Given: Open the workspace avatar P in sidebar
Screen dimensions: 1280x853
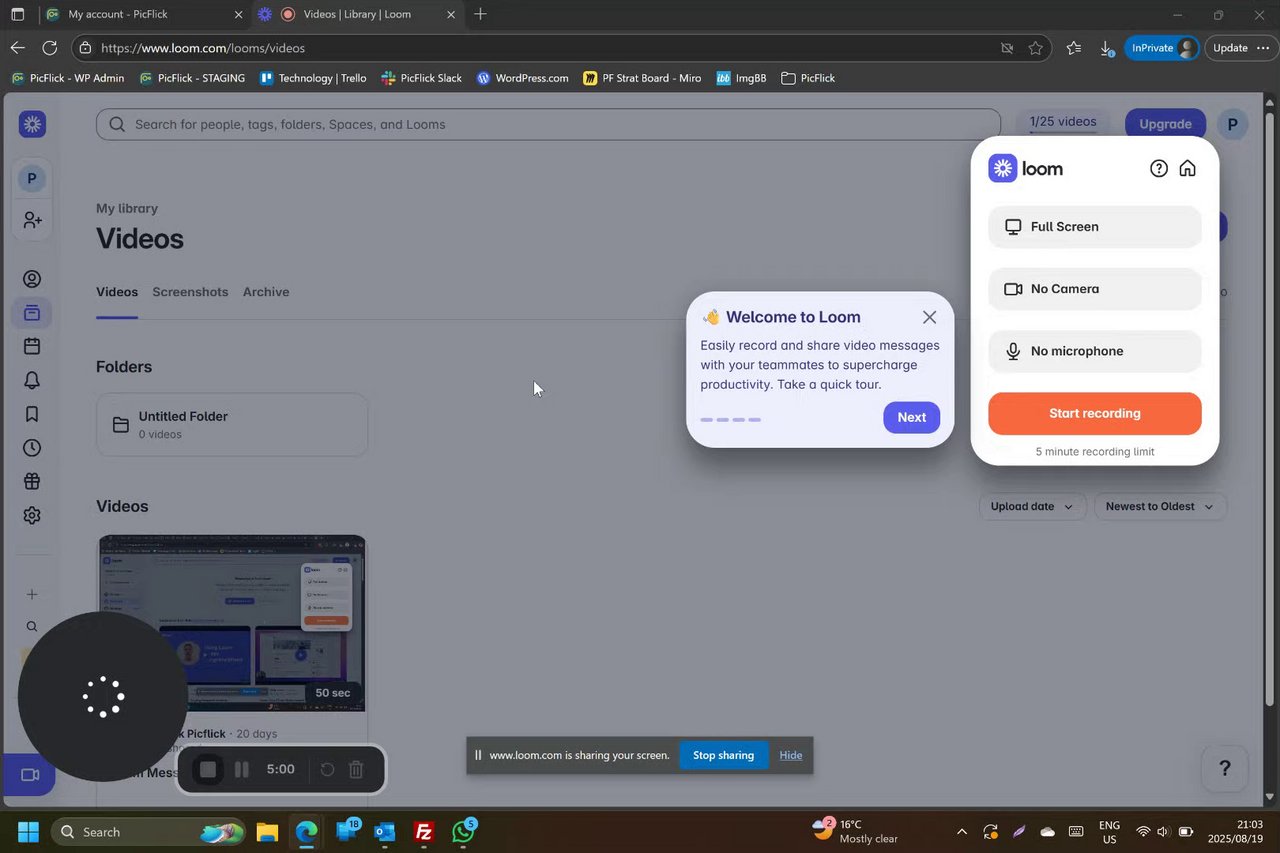Looking at the screenshot, I should point(32,179).
